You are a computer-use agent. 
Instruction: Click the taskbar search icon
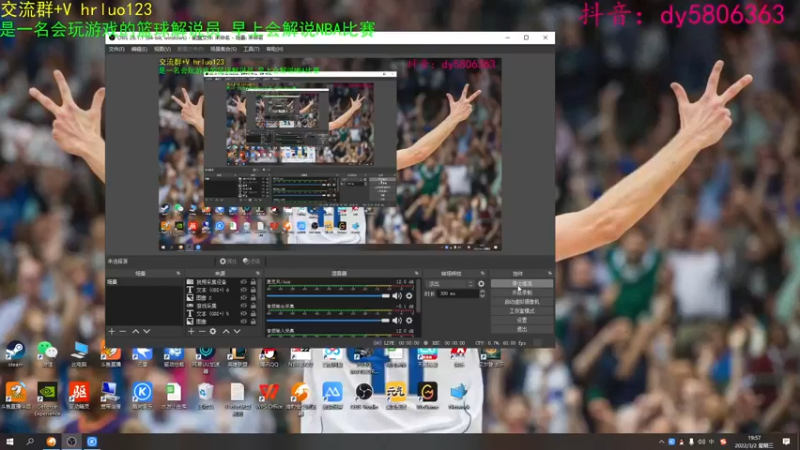click(x=30, y=441)
